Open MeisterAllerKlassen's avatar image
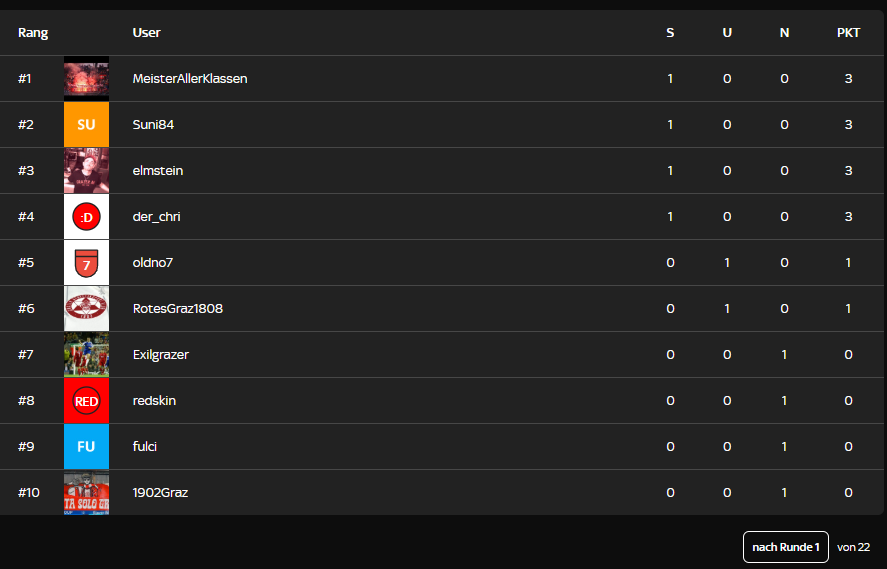 point(86,79)
